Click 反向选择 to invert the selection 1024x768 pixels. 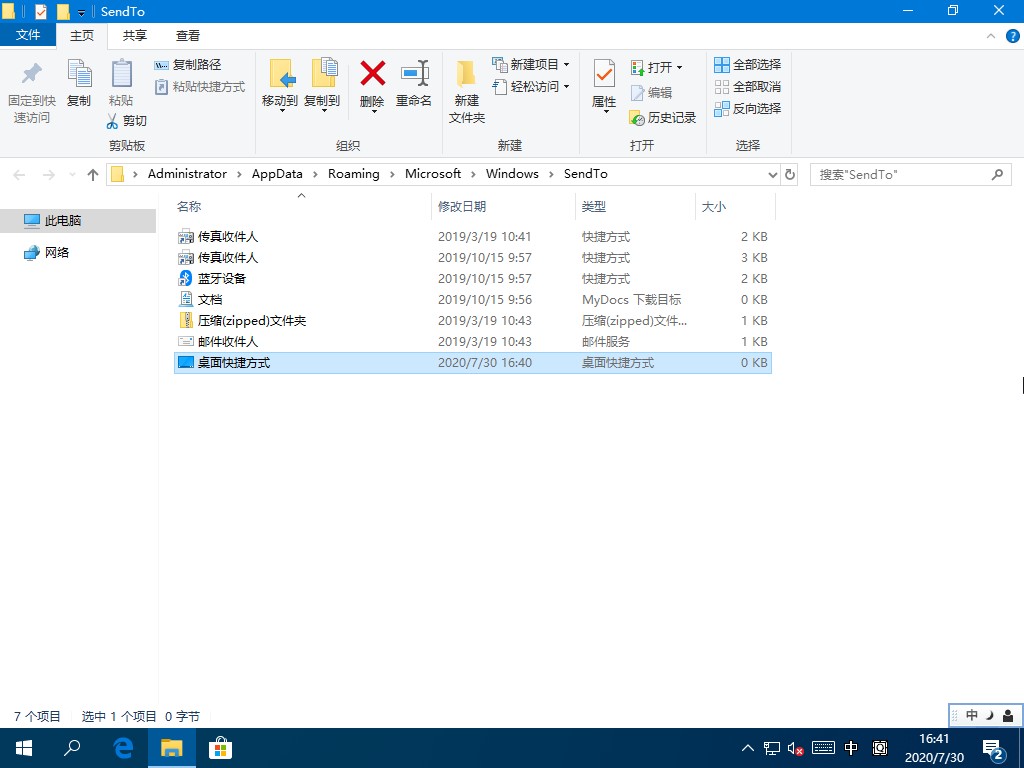point(748,109)
